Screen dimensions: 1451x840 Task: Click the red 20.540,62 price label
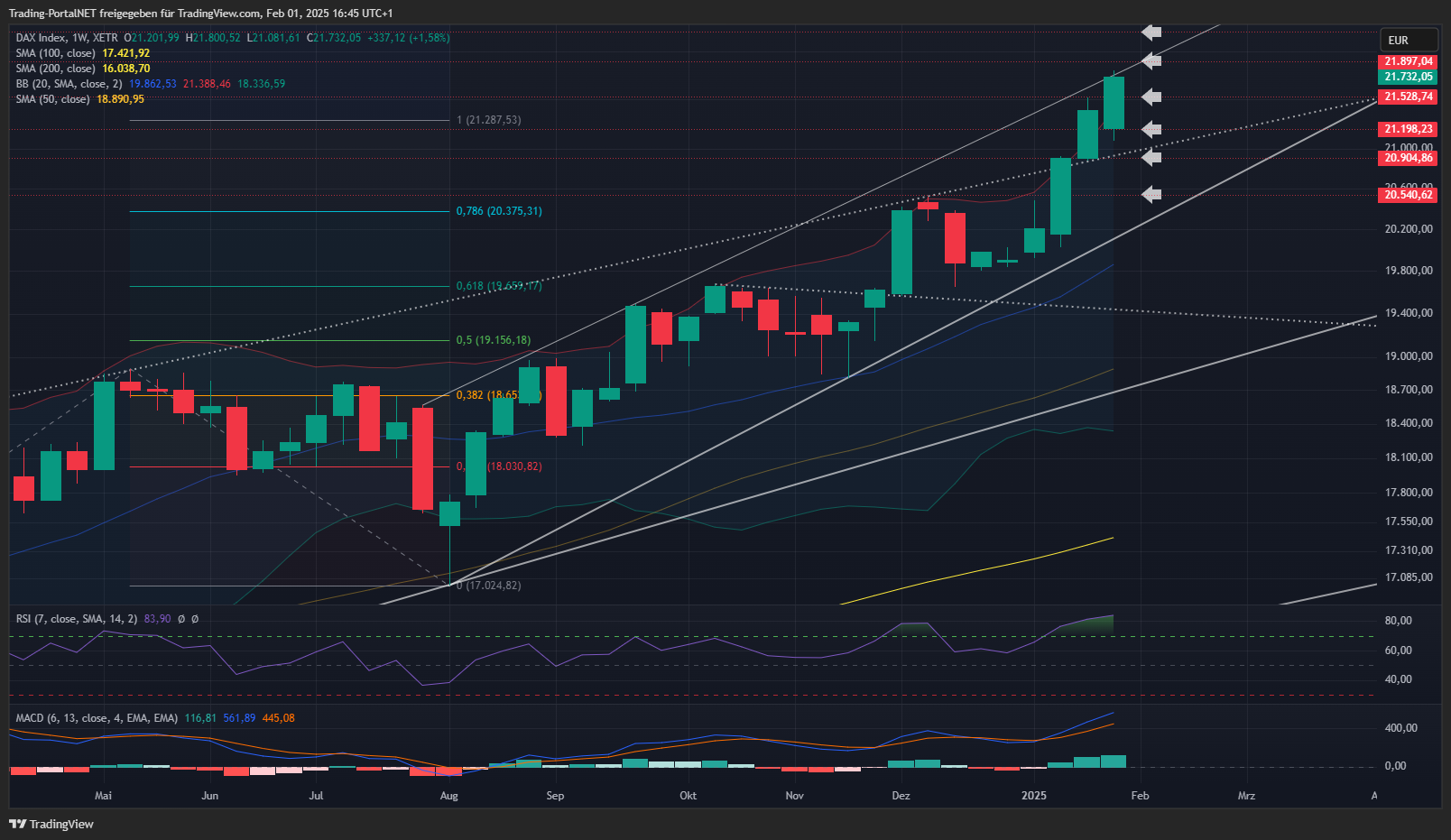click(1408, 195)
